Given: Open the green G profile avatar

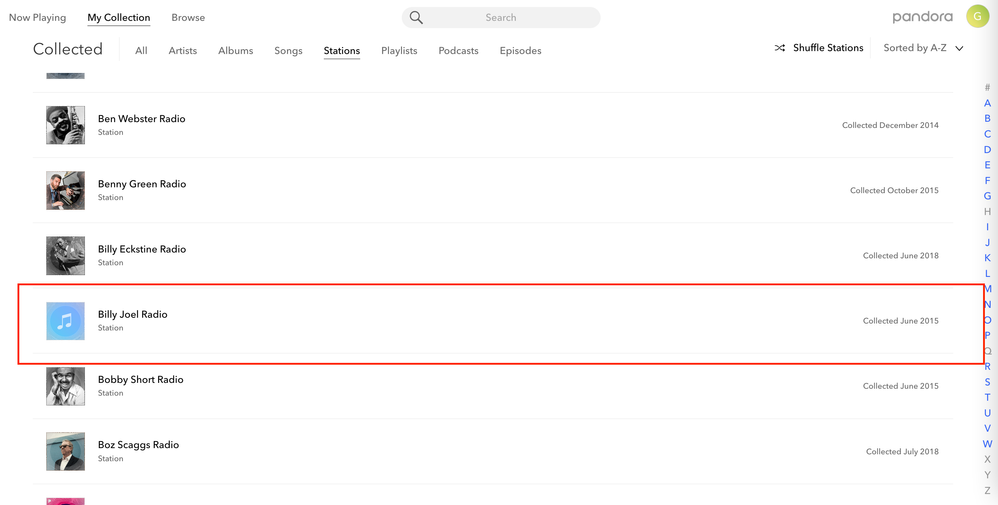Looking at the screenshot, I should point(977,17).
